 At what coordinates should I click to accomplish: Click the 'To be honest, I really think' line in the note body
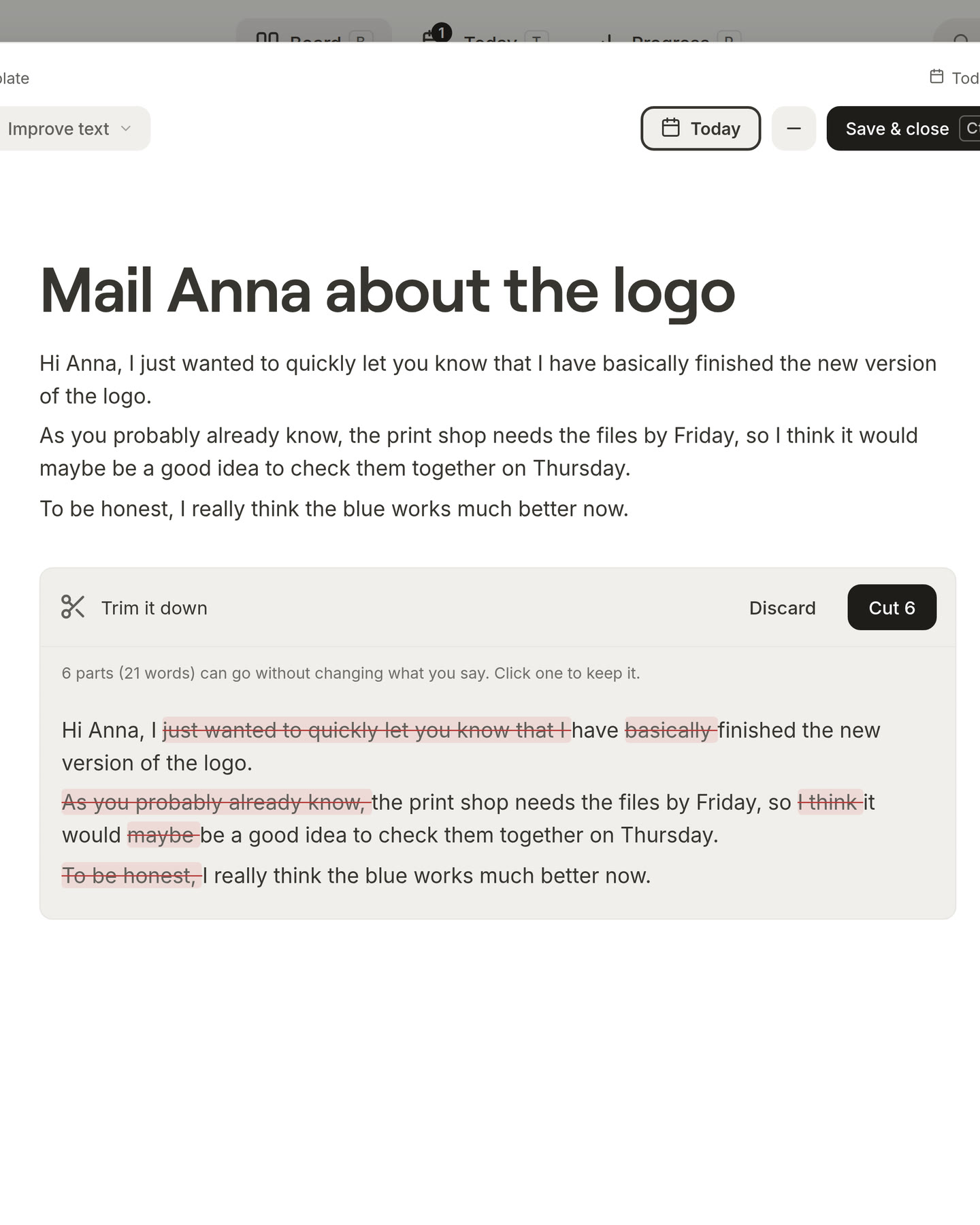(334, 509)
